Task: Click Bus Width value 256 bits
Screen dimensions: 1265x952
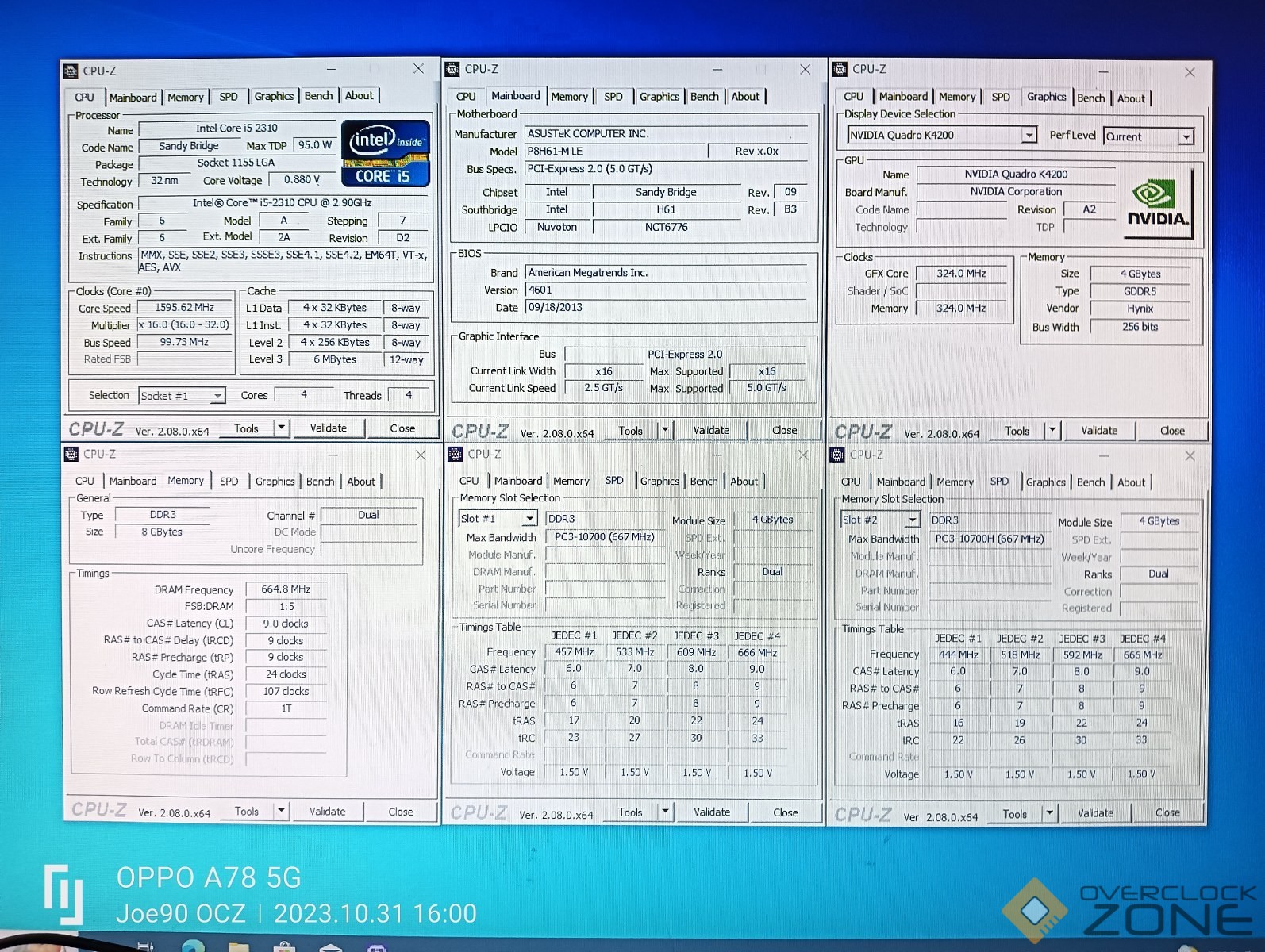Action: pyautogui.click(x=1140, y=327)
